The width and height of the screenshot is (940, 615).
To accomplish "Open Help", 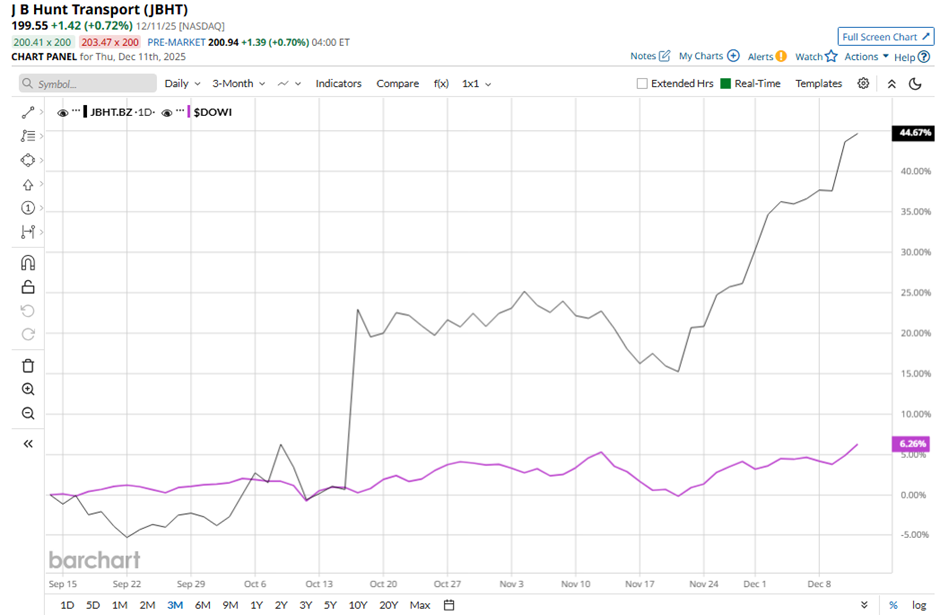I will point(912,57).
